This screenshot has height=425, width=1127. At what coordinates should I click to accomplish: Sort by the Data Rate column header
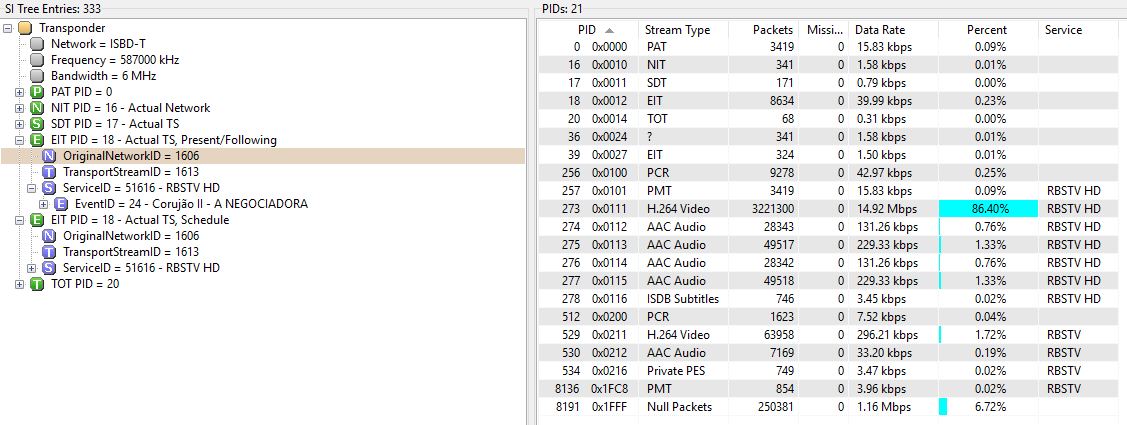[878, 30]
